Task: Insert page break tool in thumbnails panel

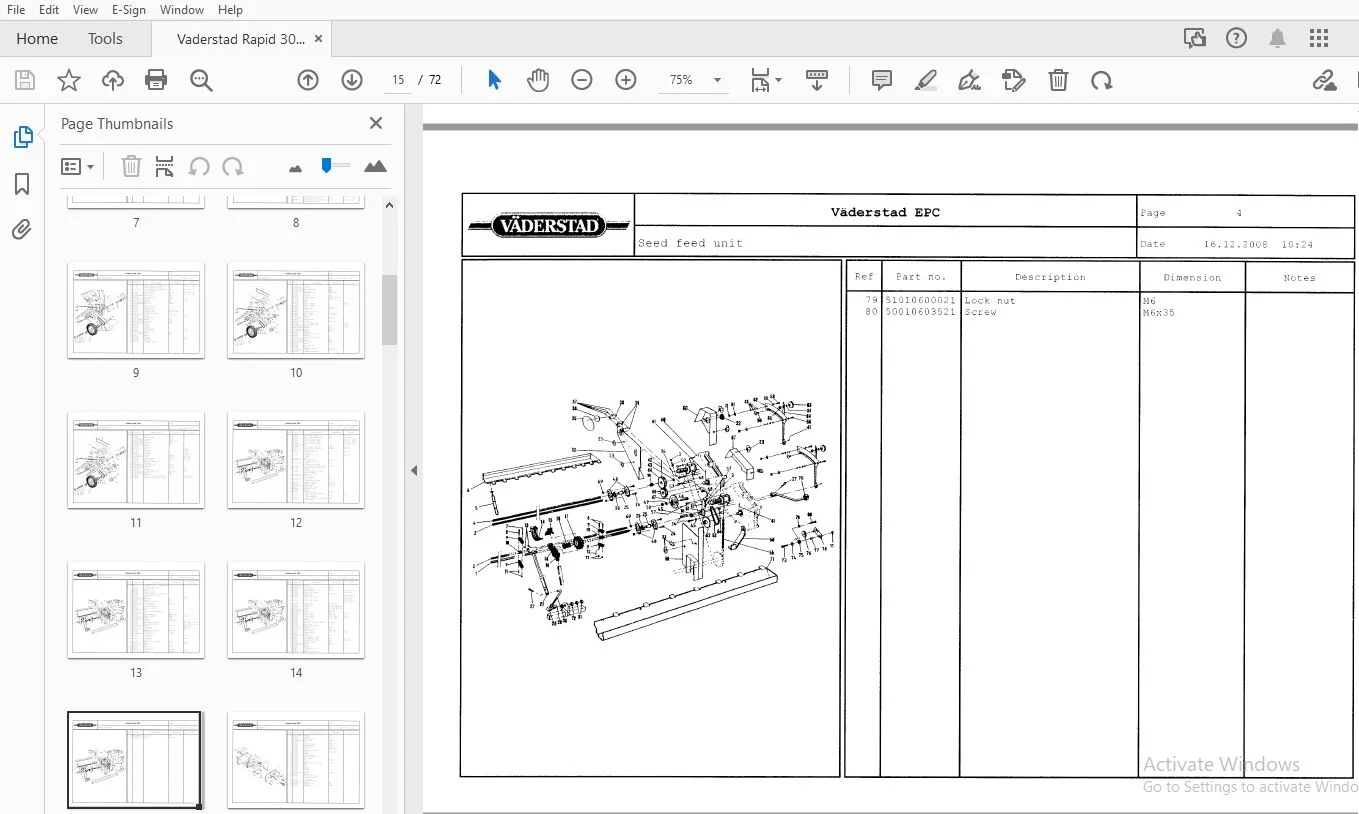Action: point(165,167)
